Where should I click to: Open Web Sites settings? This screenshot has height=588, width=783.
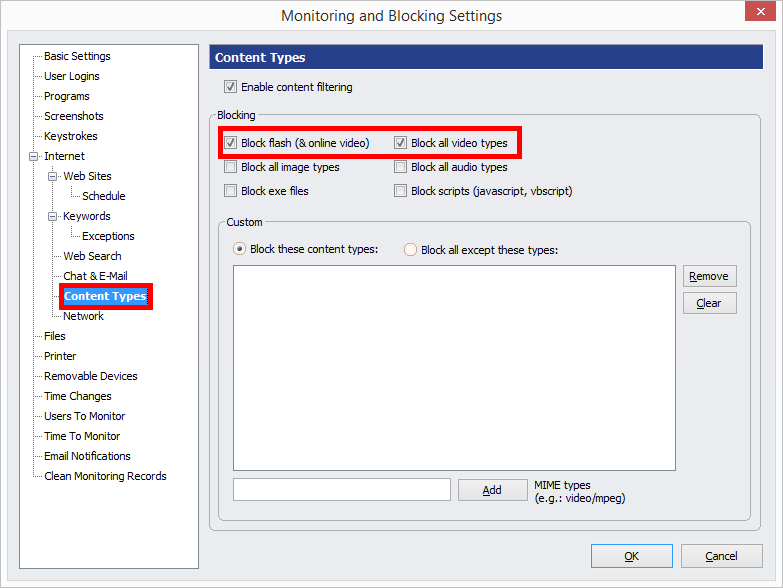coord(87,176)
